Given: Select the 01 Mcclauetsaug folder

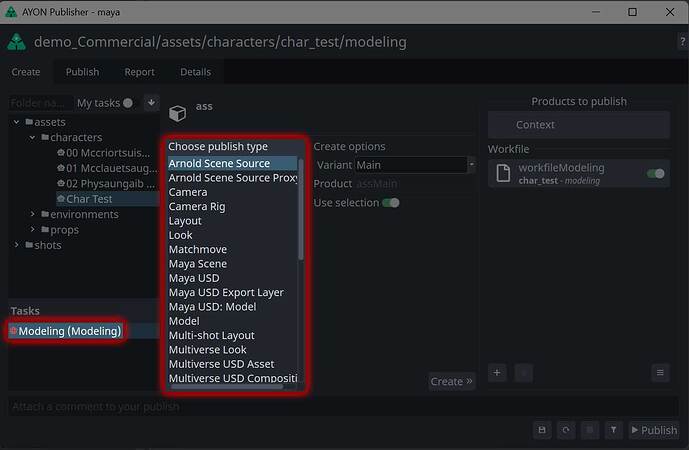Looking at the screenshot, I should (107, 168).
